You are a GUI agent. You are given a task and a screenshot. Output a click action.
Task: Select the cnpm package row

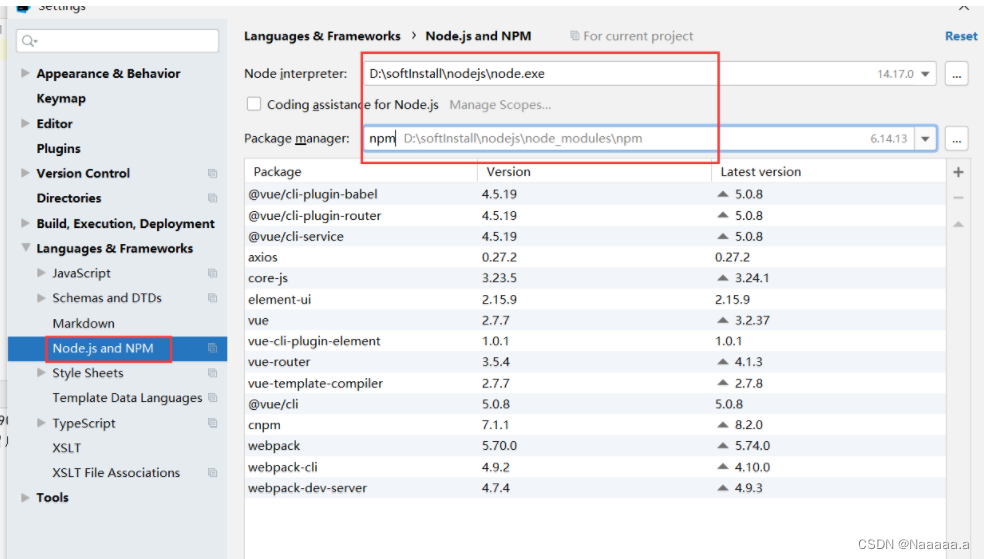point(595,425)
